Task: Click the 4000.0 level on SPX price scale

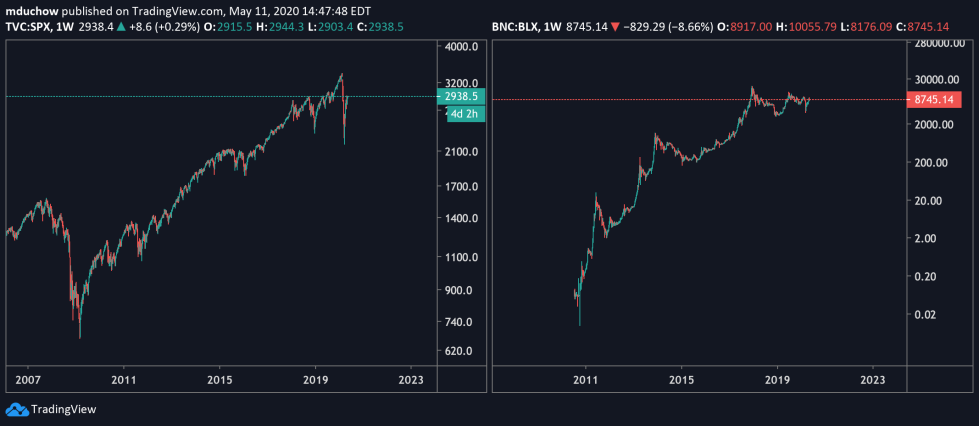Action: (x=465, y=47)
